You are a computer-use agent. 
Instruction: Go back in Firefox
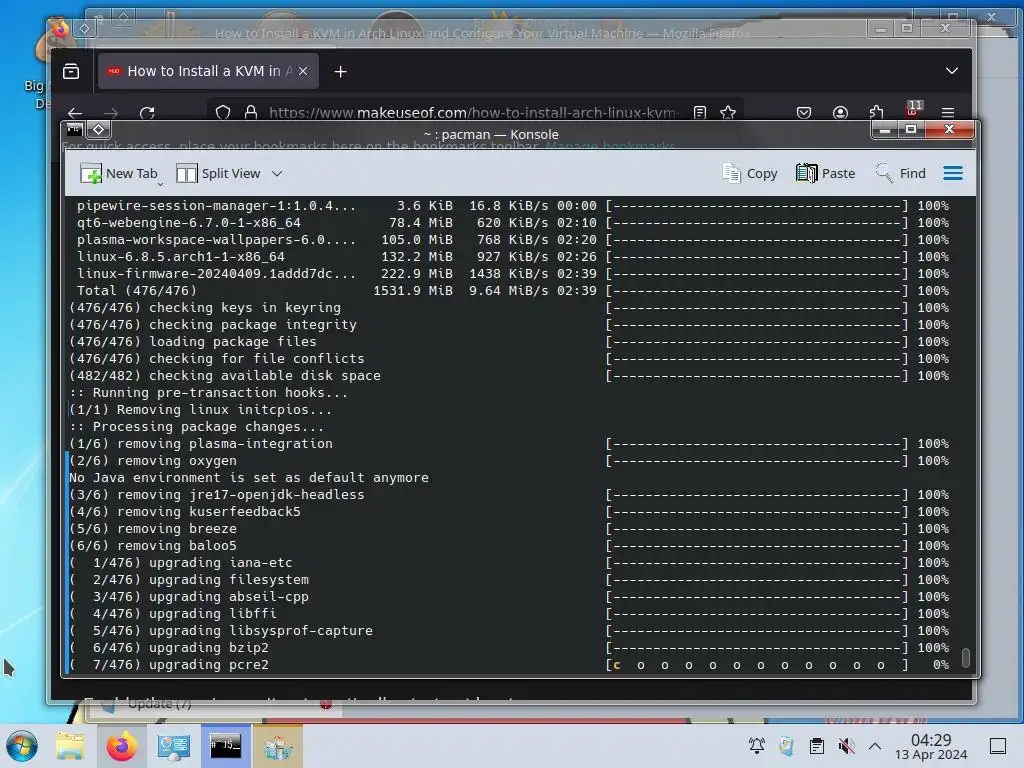[x=75, y=112]
